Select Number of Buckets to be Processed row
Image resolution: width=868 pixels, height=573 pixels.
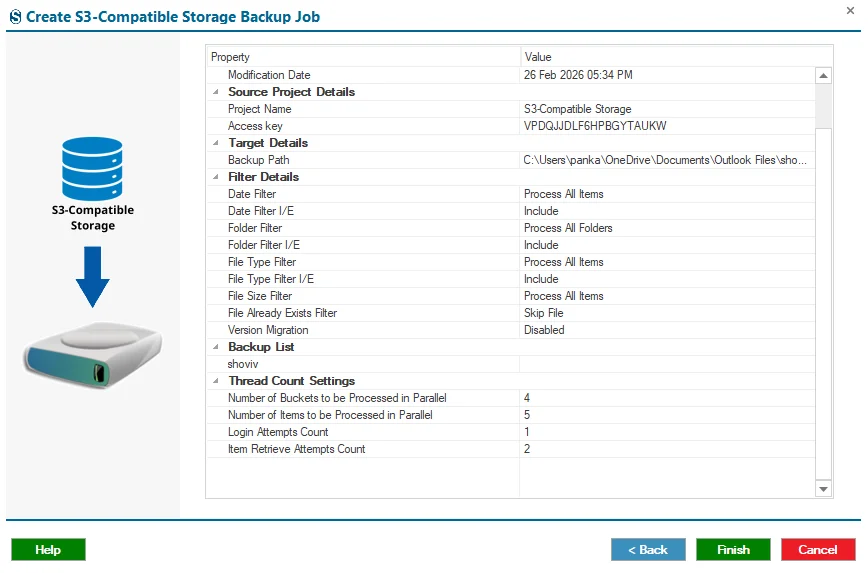coord(511,398)
